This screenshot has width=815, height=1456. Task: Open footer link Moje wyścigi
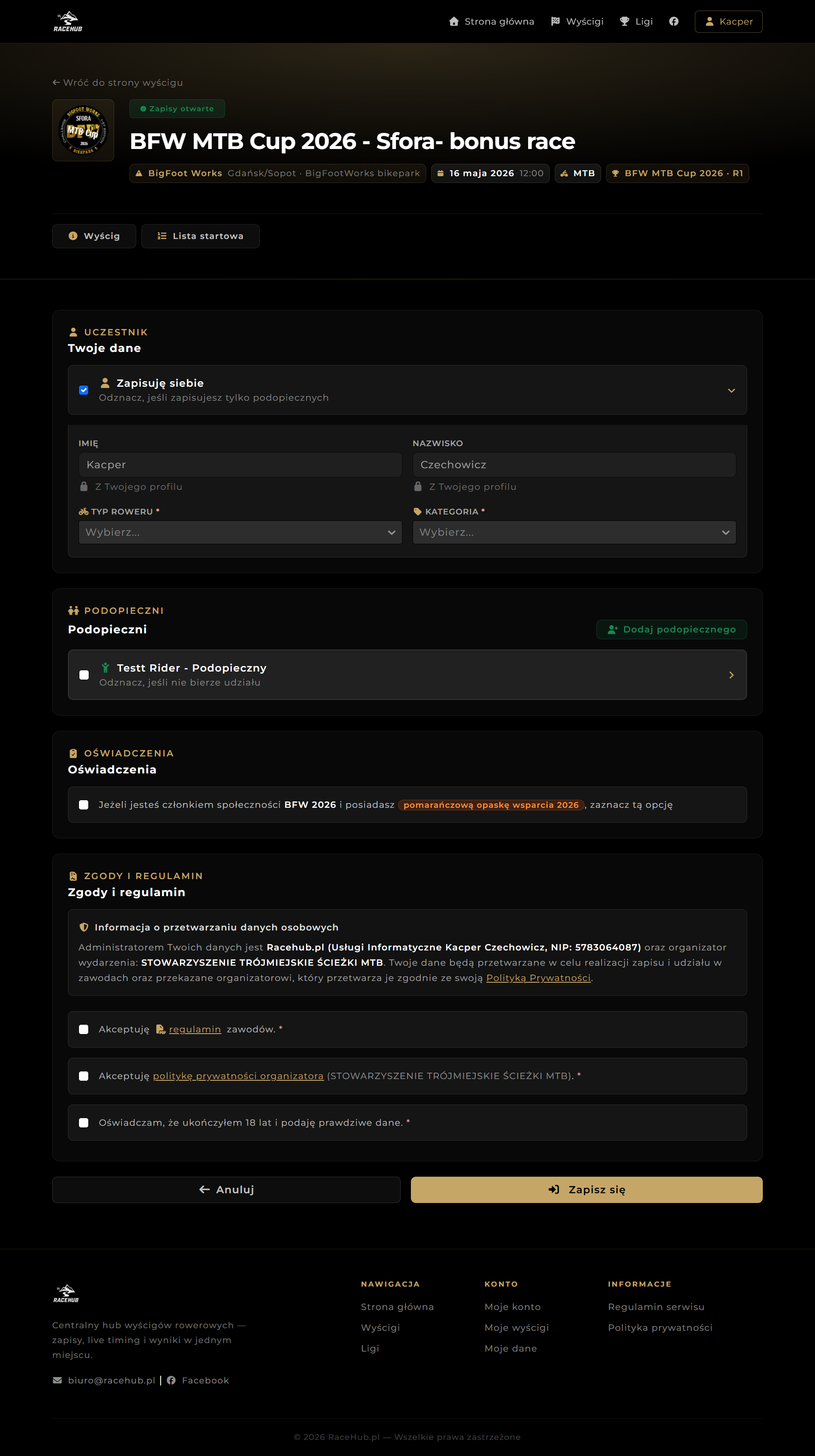pyautogui.click(x=517, y=1328)
